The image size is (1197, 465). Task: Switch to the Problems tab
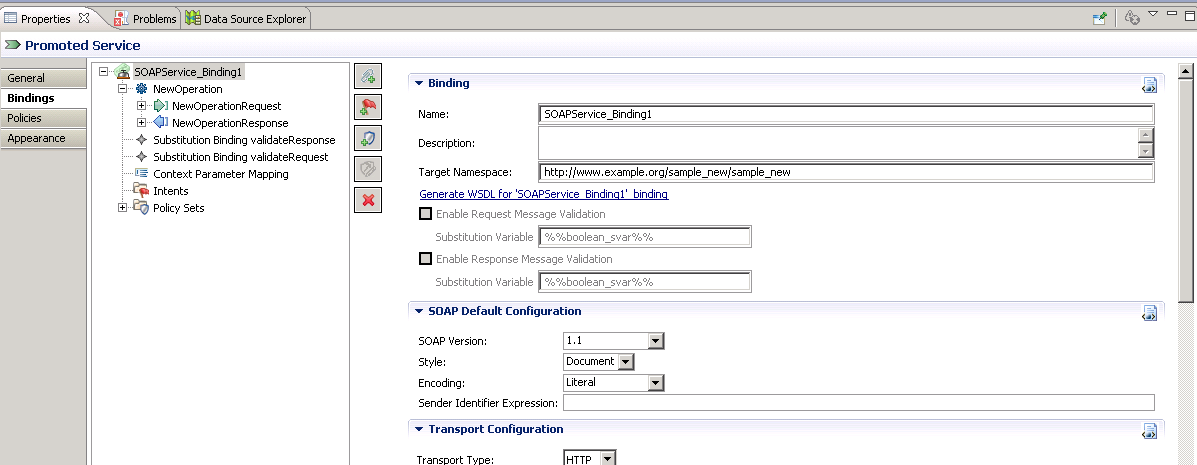[145, 18]
